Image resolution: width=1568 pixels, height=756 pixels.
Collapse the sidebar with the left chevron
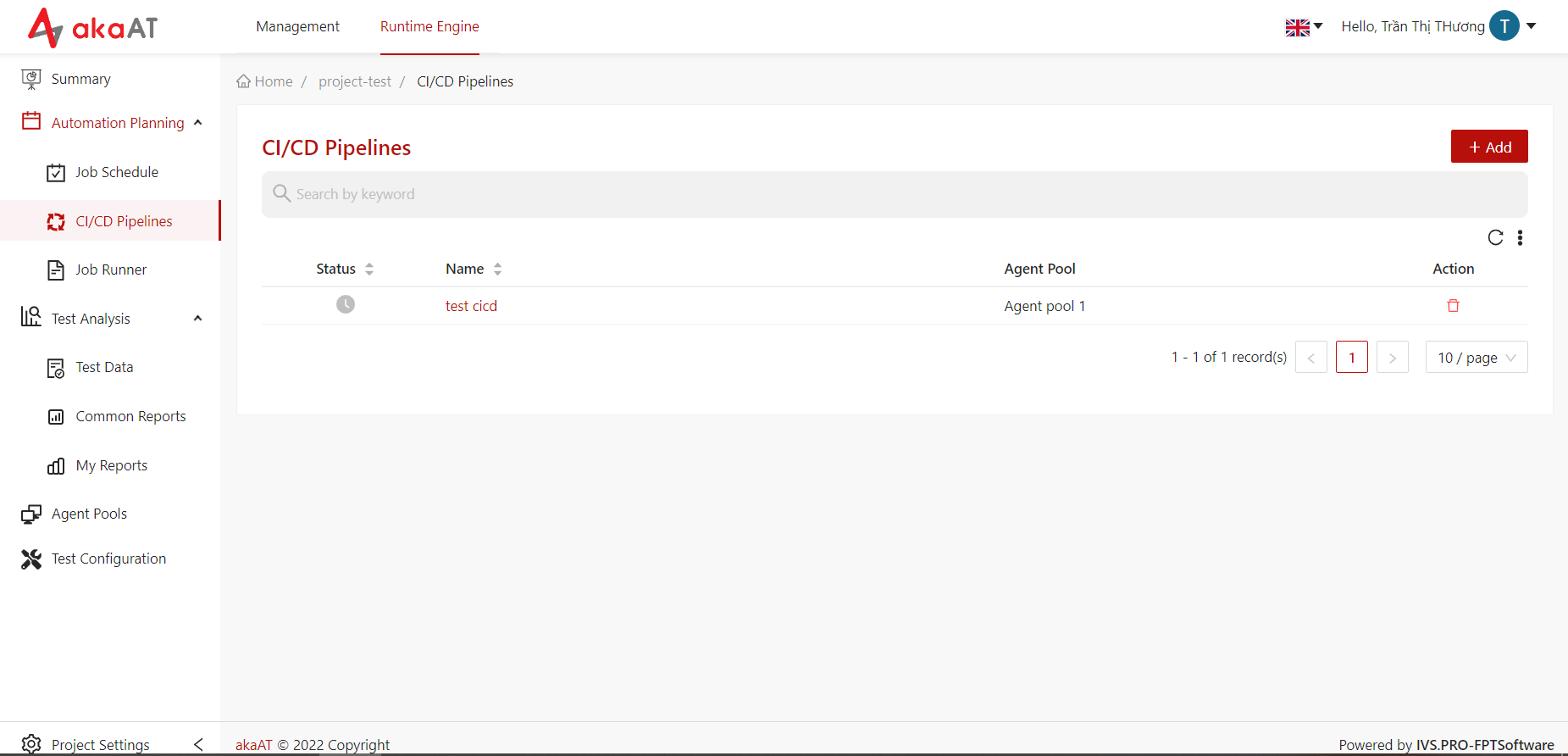pyautogui.click(x=198, y=744)
